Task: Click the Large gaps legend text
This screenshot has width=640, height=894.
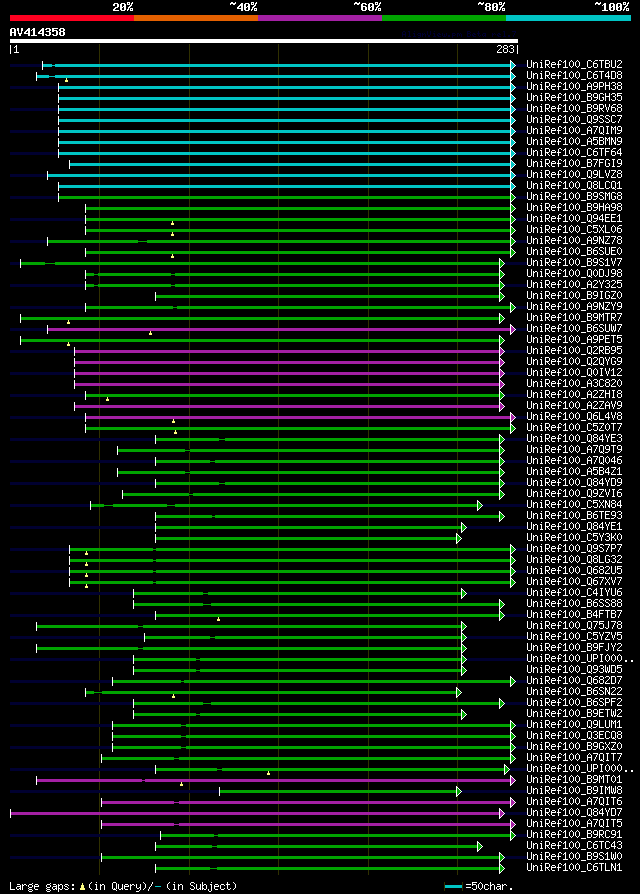Action: point(43,887)
